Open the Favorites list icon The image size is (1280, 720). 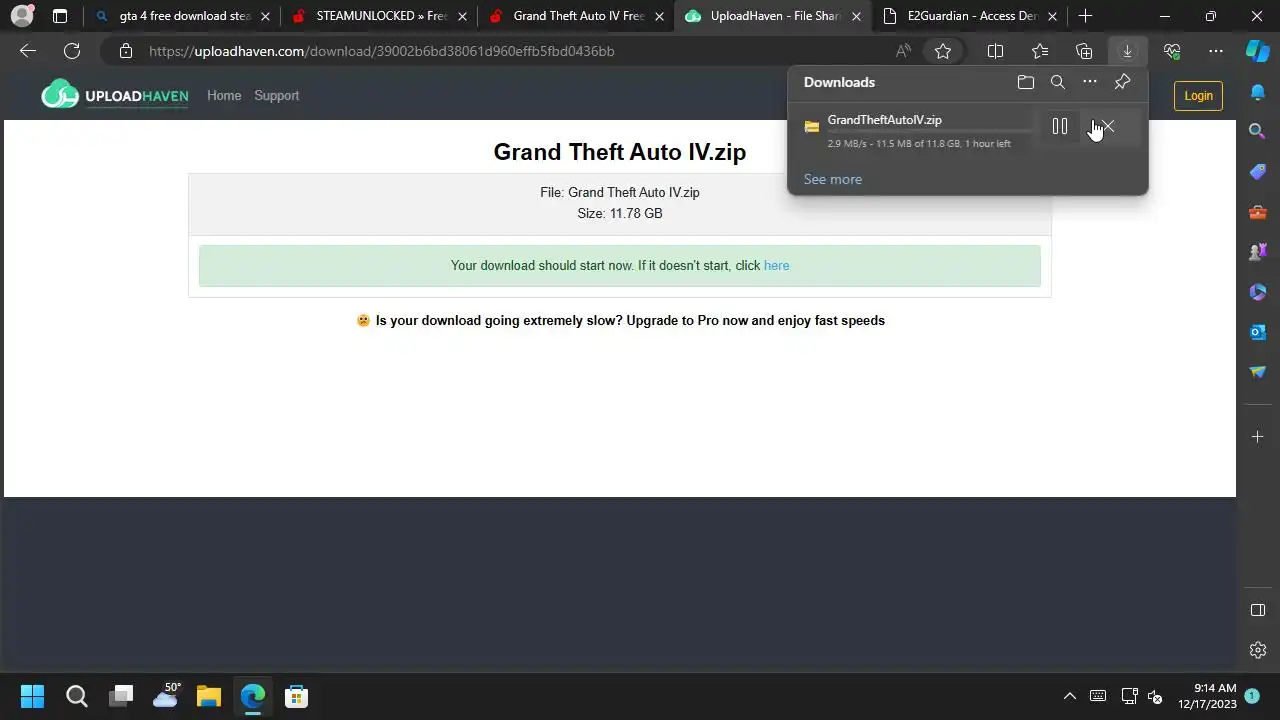1040,51
